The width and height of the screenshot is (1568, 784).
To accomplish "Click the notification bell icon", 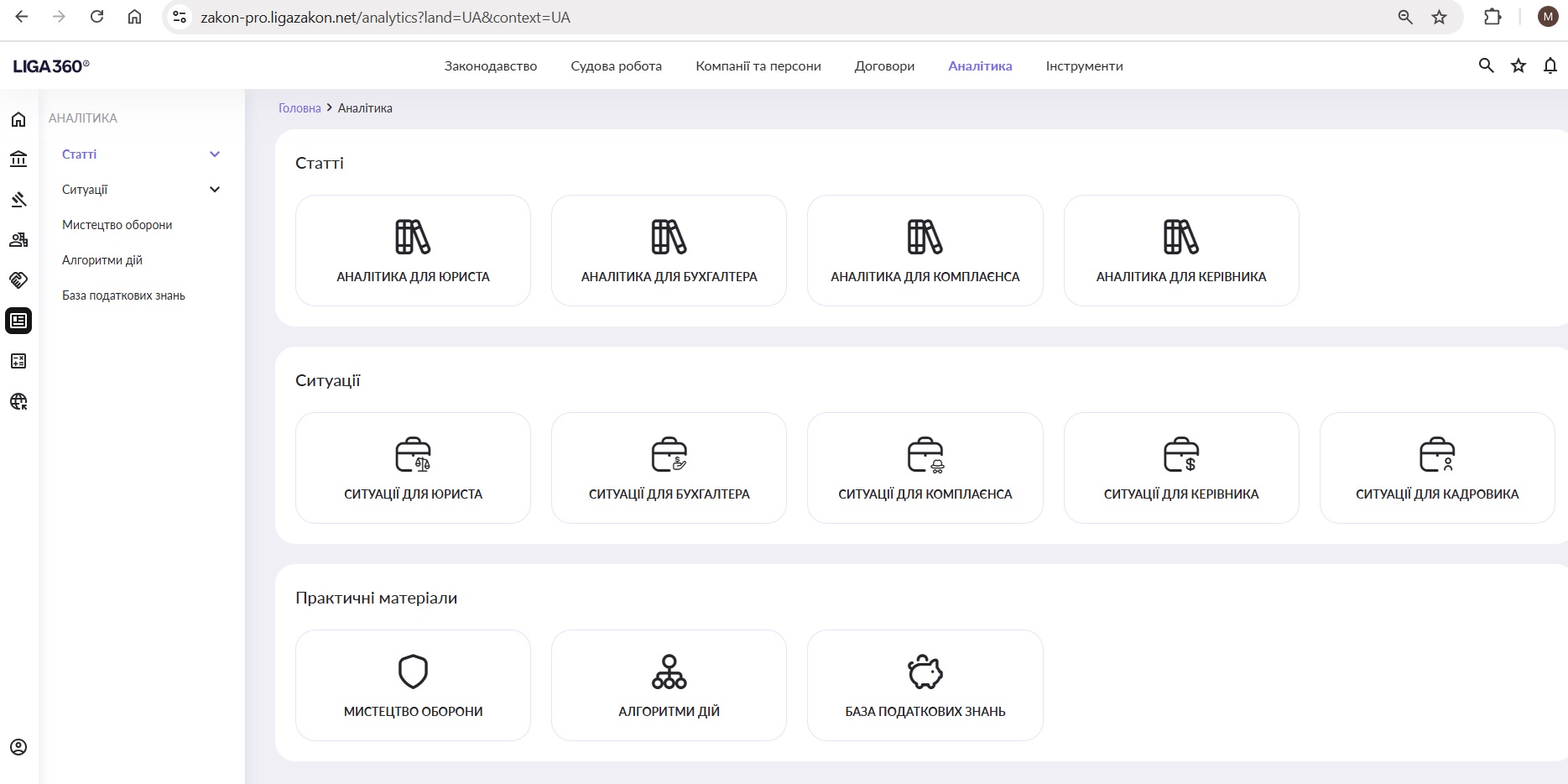I will [x=1550, y=65].
